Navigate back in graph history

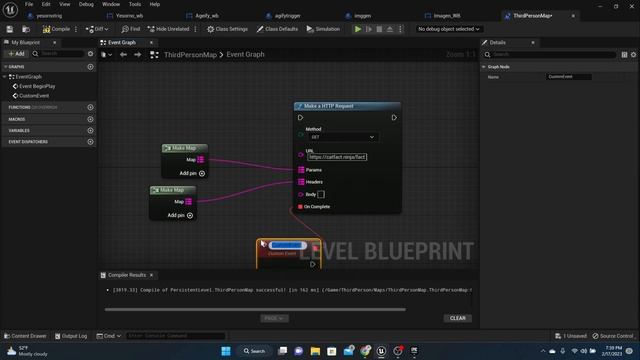click(x=123, y=54)
